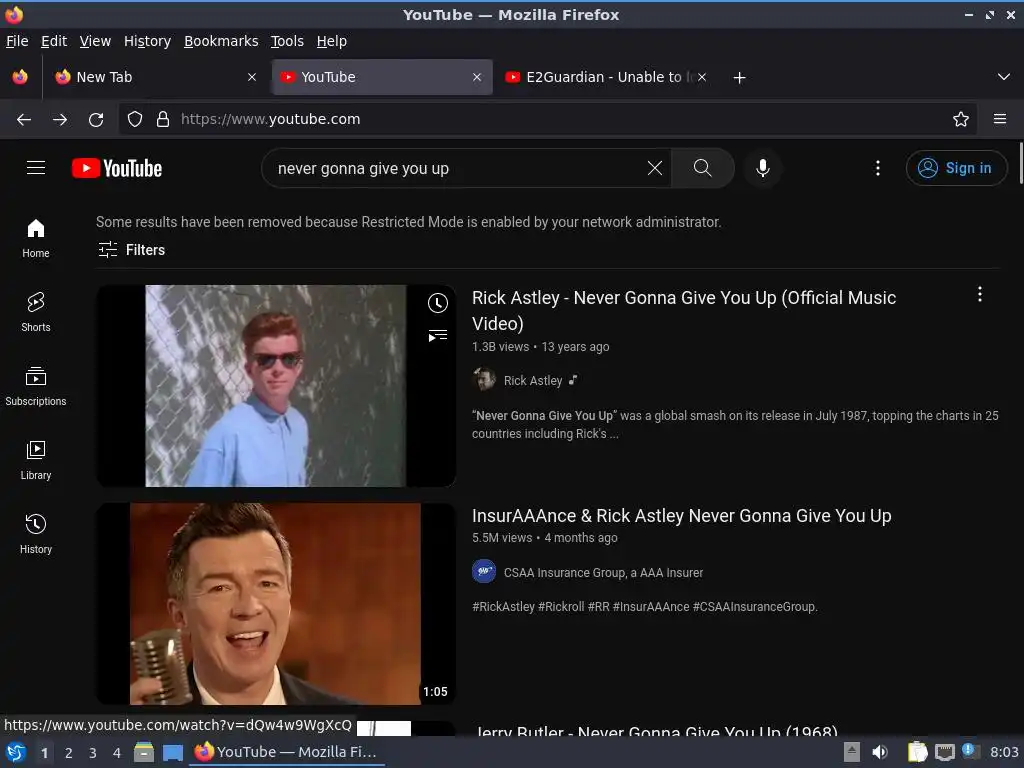
Task: List all tabs dropdown arrow
Action: click(x=1004, y=77)
